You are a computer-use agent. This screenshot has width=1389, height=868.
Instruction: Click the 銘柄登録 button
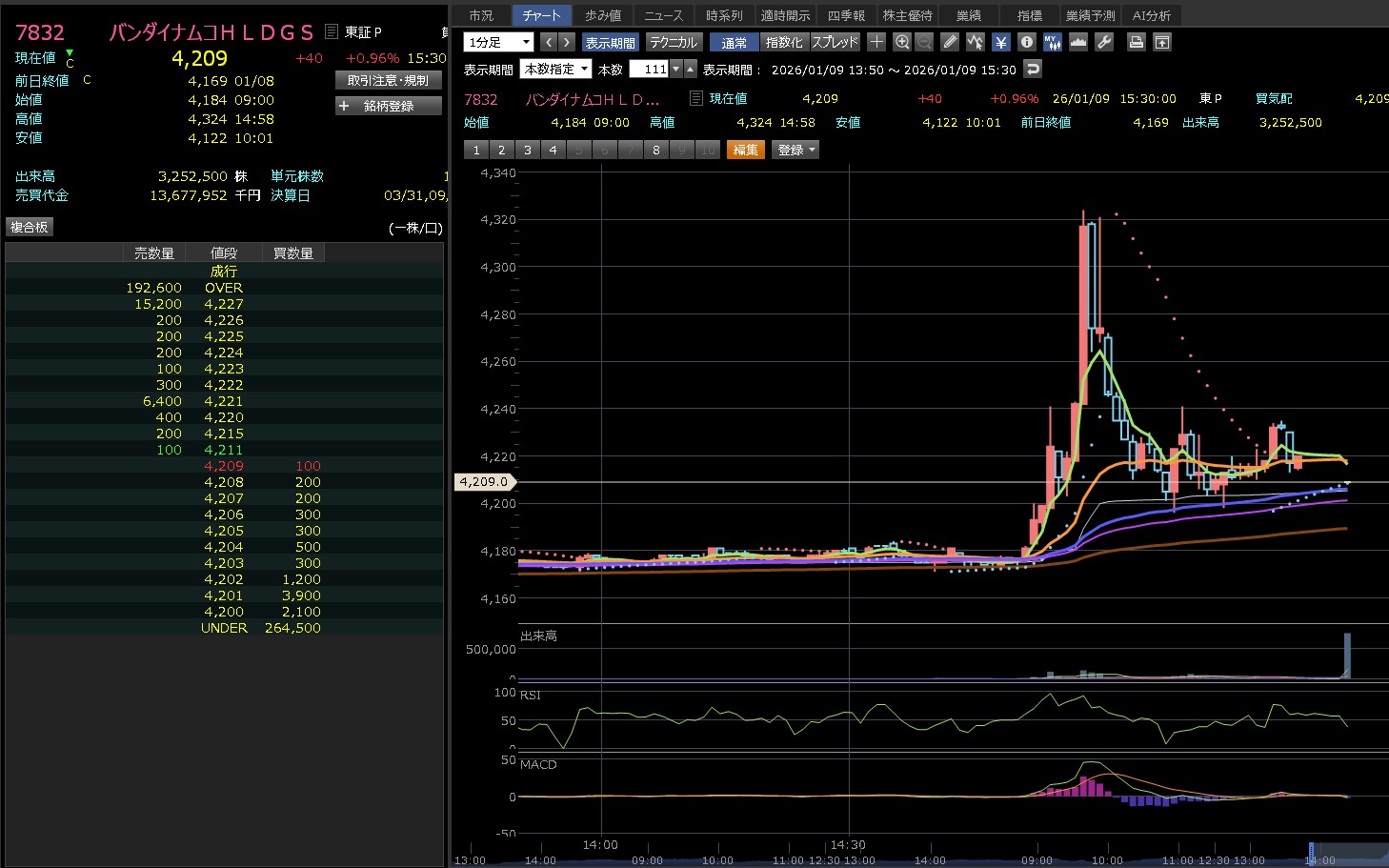389,106
